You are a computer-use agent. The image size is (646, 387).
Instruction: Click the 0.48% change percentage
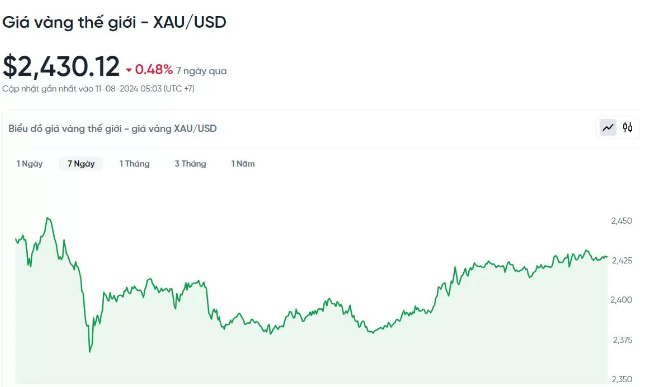(x=154, y=70)
